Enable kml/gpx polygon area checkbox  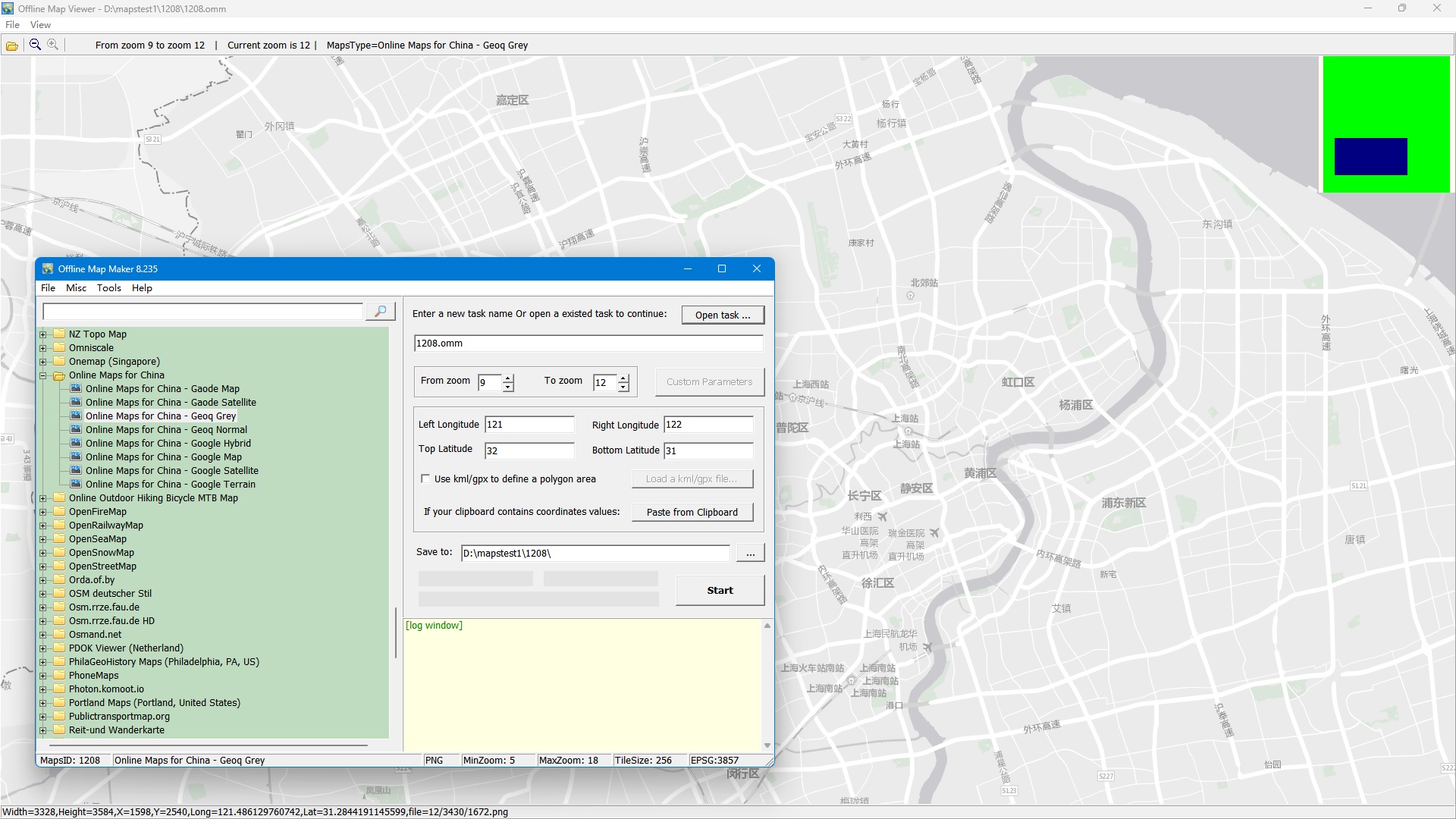425,479
